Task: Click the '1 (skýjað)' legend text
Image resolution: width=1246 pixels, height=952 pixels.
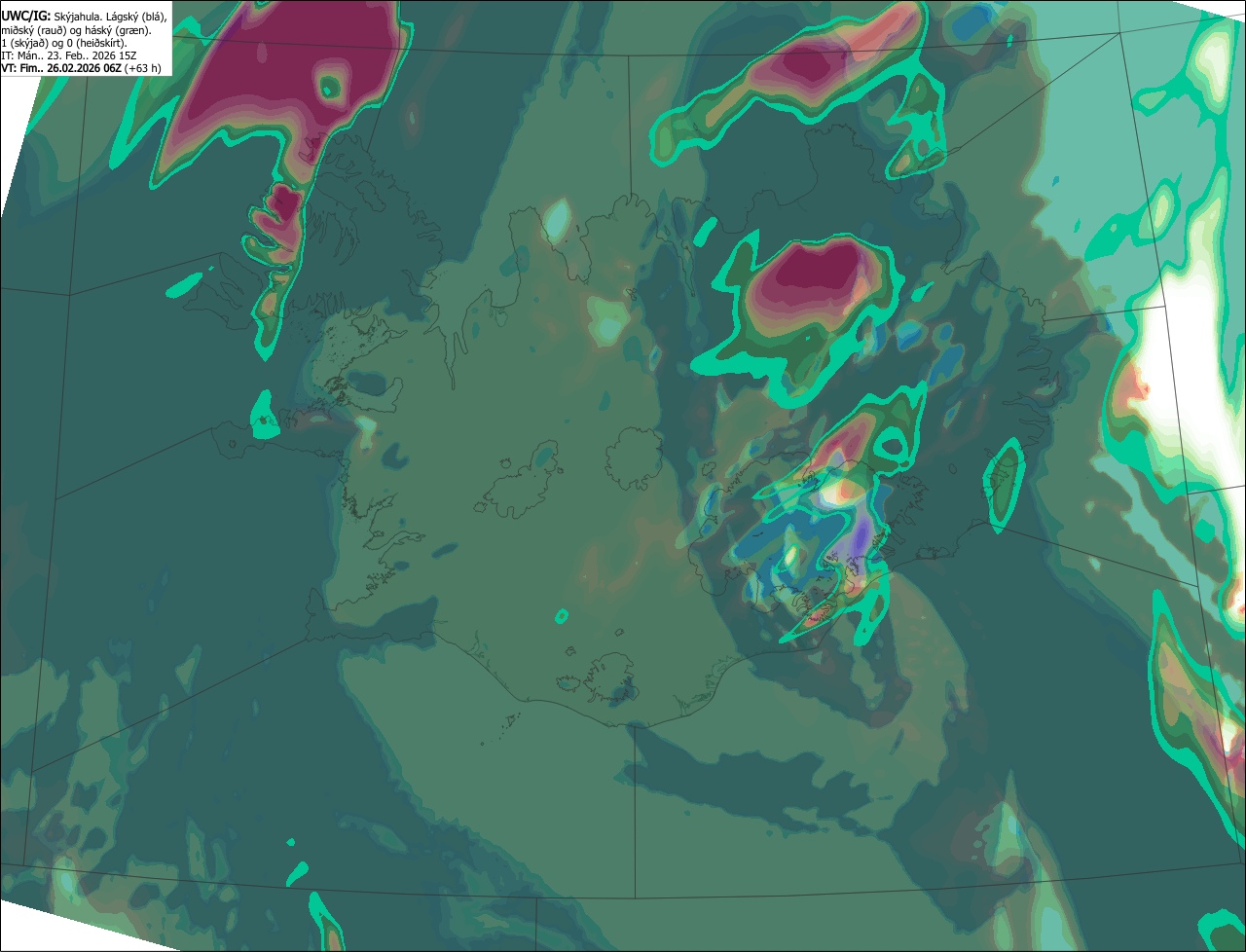Action: [24, 43]
